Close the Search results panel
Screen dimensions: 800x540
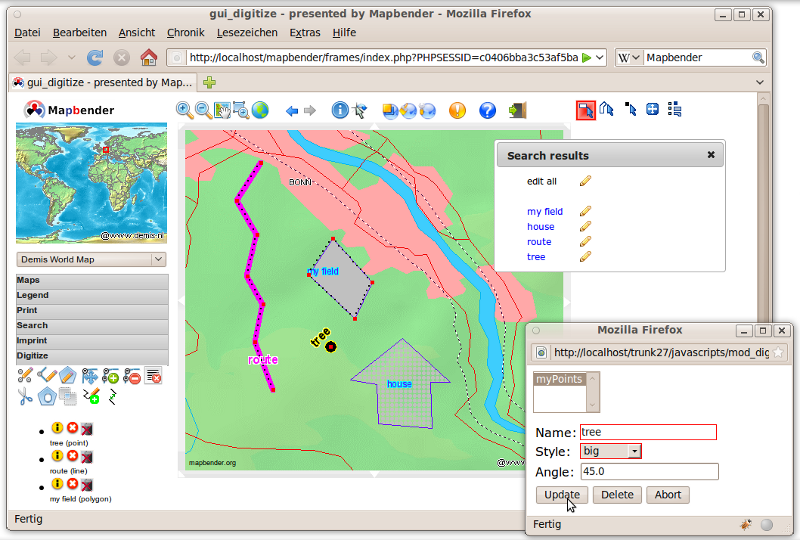click(711, 155)
